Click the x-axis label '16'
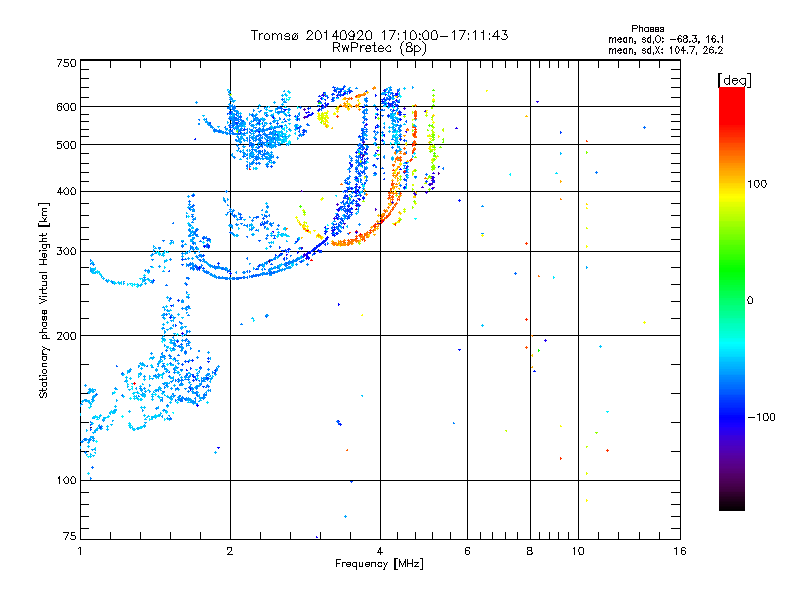 tap(680, 551)
